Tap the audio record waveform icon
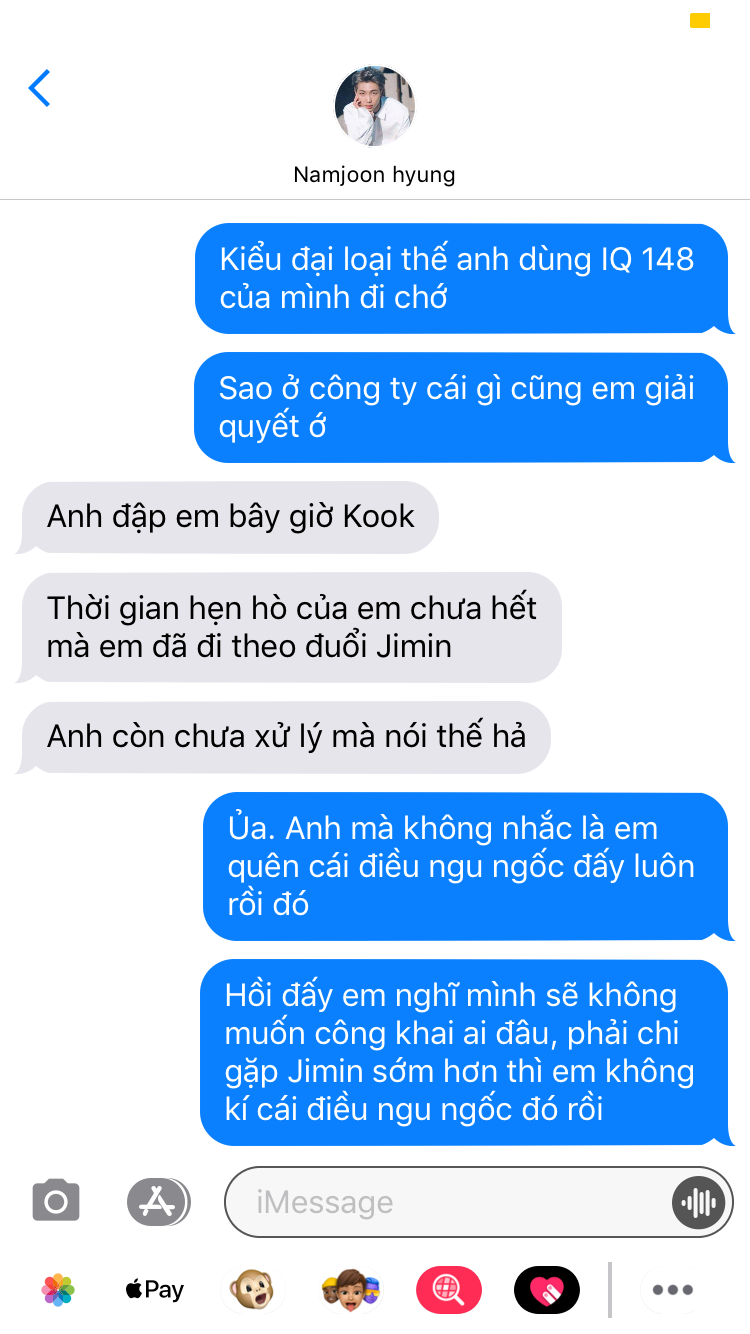750x1334 pixels. click(697, 1201)
